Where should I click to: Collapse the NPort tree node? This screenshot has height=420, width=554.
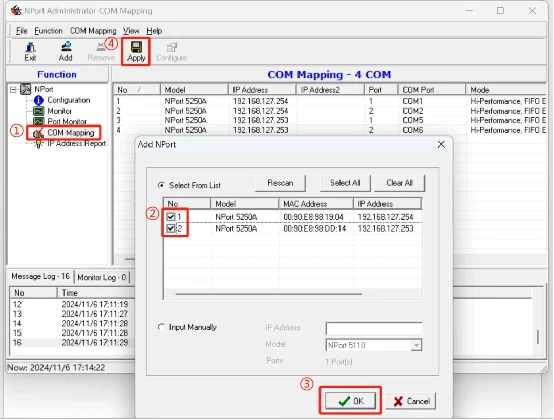click(13, 90)
